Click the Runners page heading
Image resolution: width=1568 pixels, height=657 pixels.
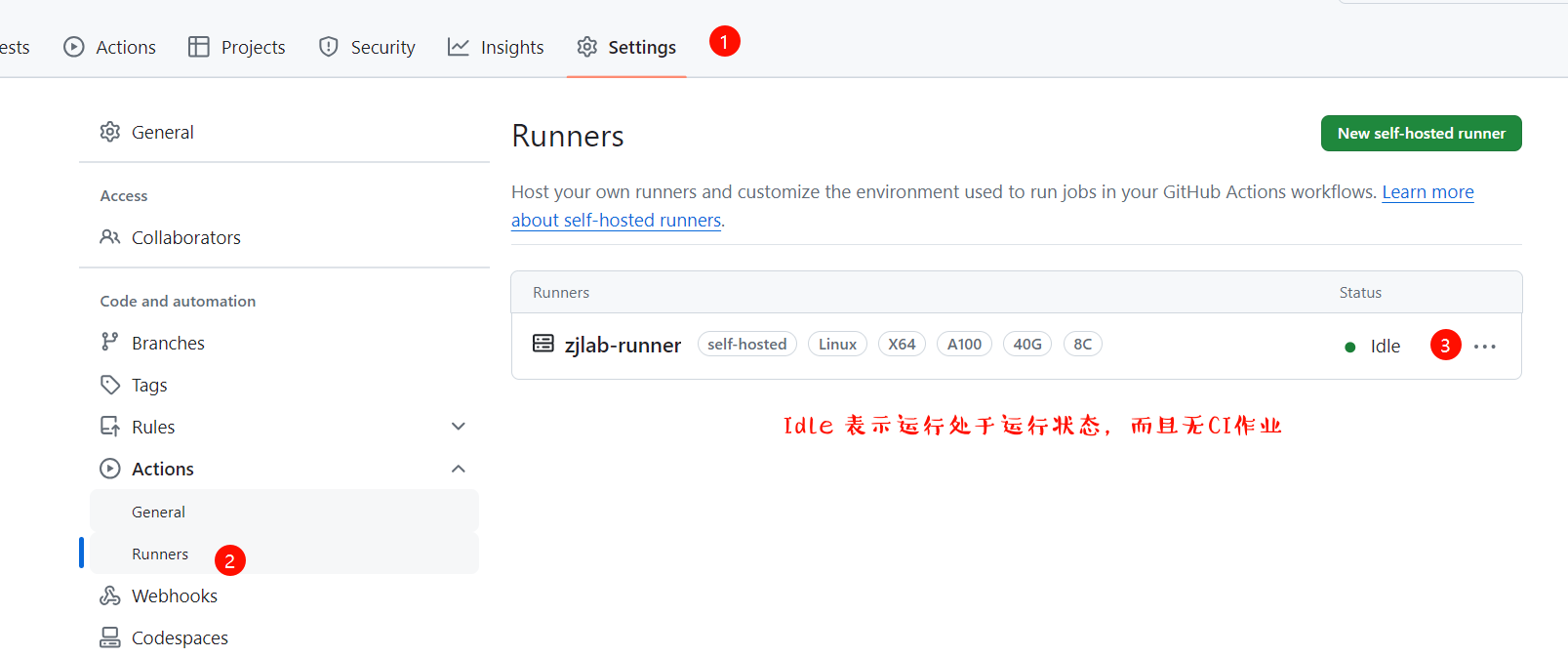click(568, 136)
